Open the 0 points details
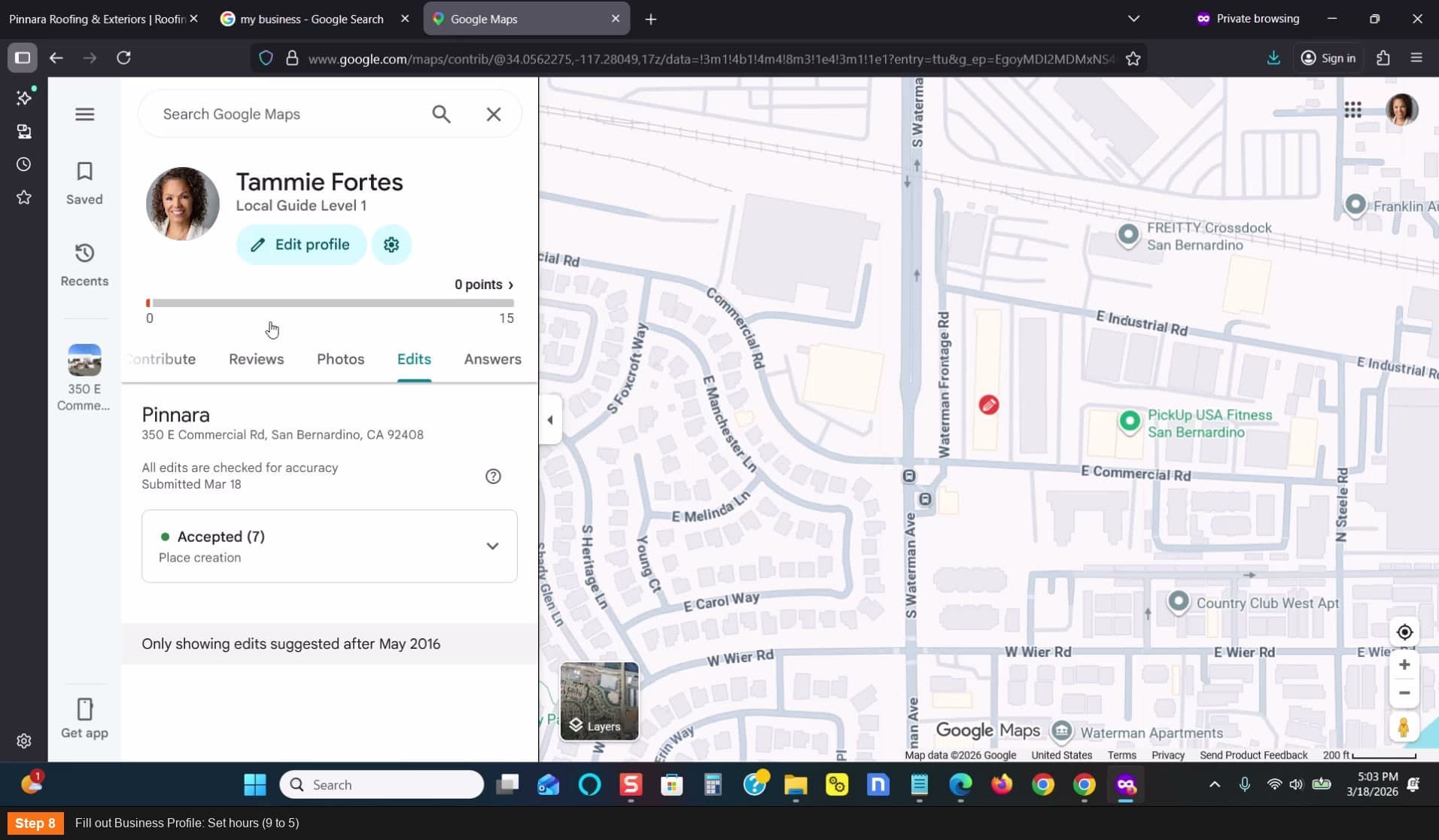The width and height of the screenshot is (1439, 840). [x=484, y=285]
